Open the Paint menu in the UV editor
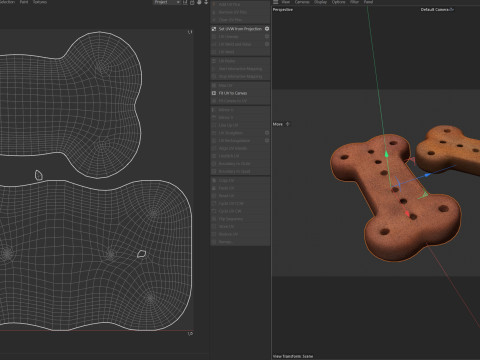This screenshot has height=360, width=480. click(24, 2)
